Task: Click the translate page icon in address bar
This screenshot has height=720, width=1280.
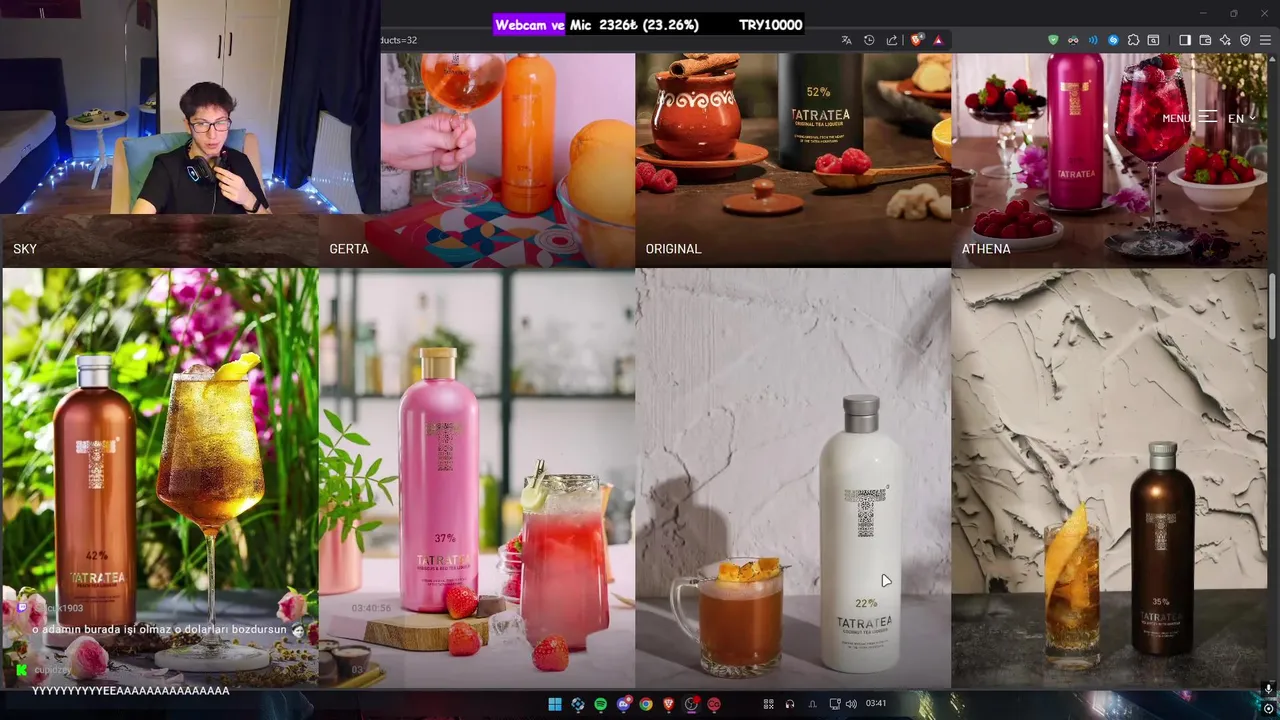Action: 846,40
